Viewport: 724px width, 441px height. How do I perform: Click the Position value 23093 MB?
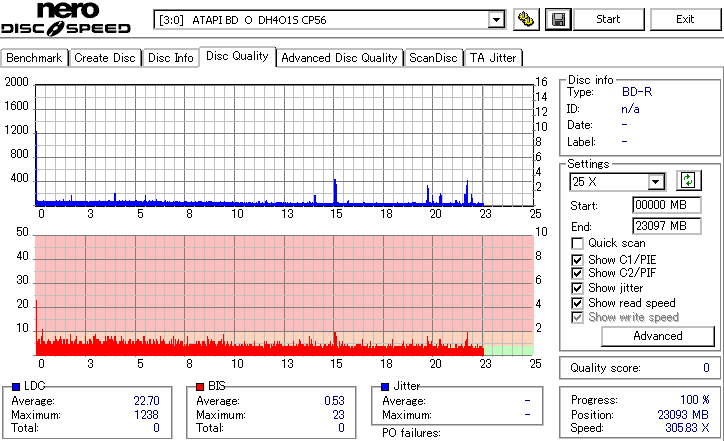tap(683, 415)
